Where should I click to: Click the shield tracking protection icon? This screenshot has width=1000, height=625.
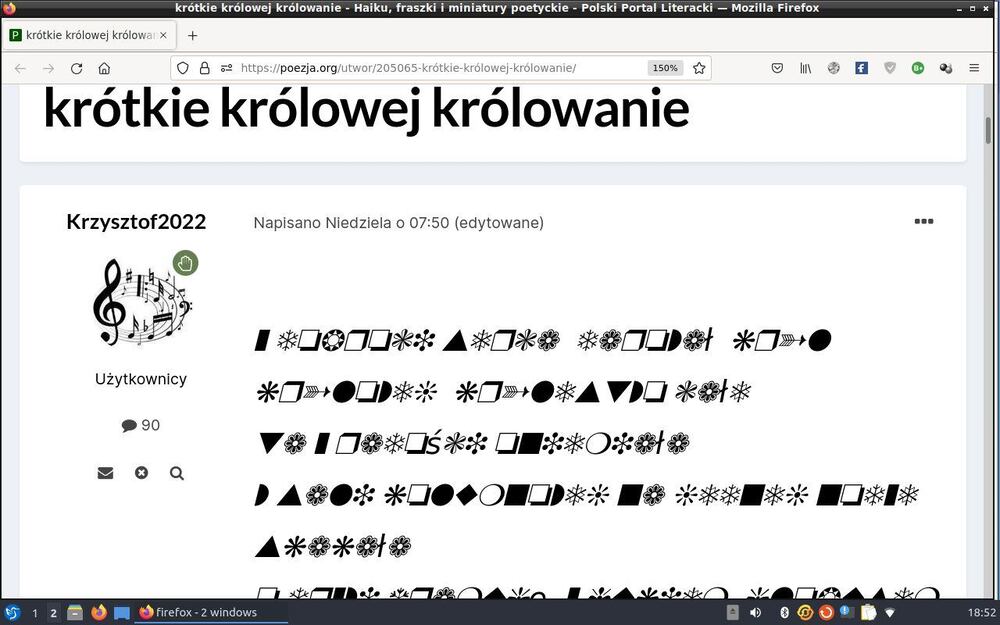click(182, 69)
